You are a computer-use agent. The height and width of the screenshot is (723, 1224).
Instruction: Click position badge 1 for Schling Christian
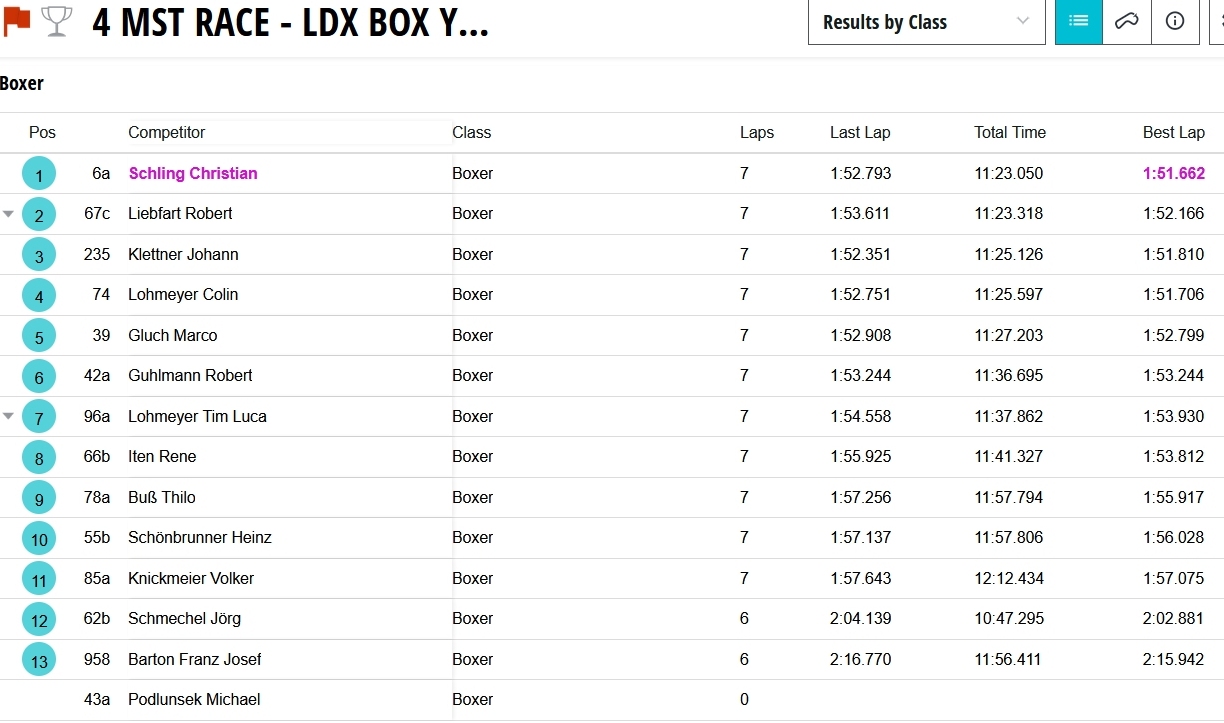(x=39, y=174)
